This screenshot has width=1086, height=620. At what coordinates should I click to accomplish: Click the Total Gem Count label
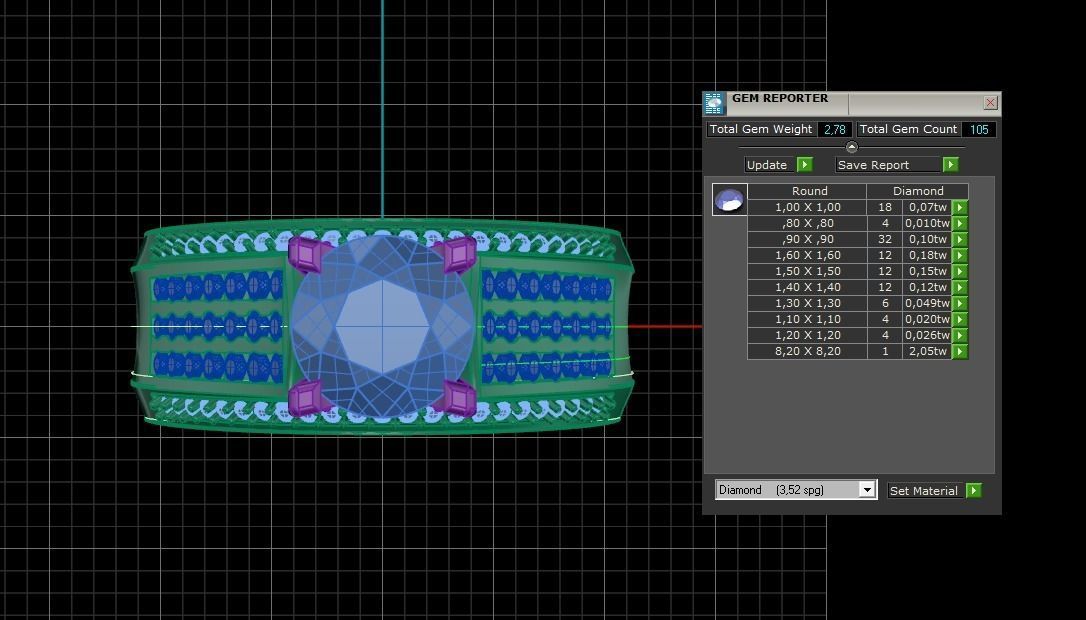pos(908,130)
